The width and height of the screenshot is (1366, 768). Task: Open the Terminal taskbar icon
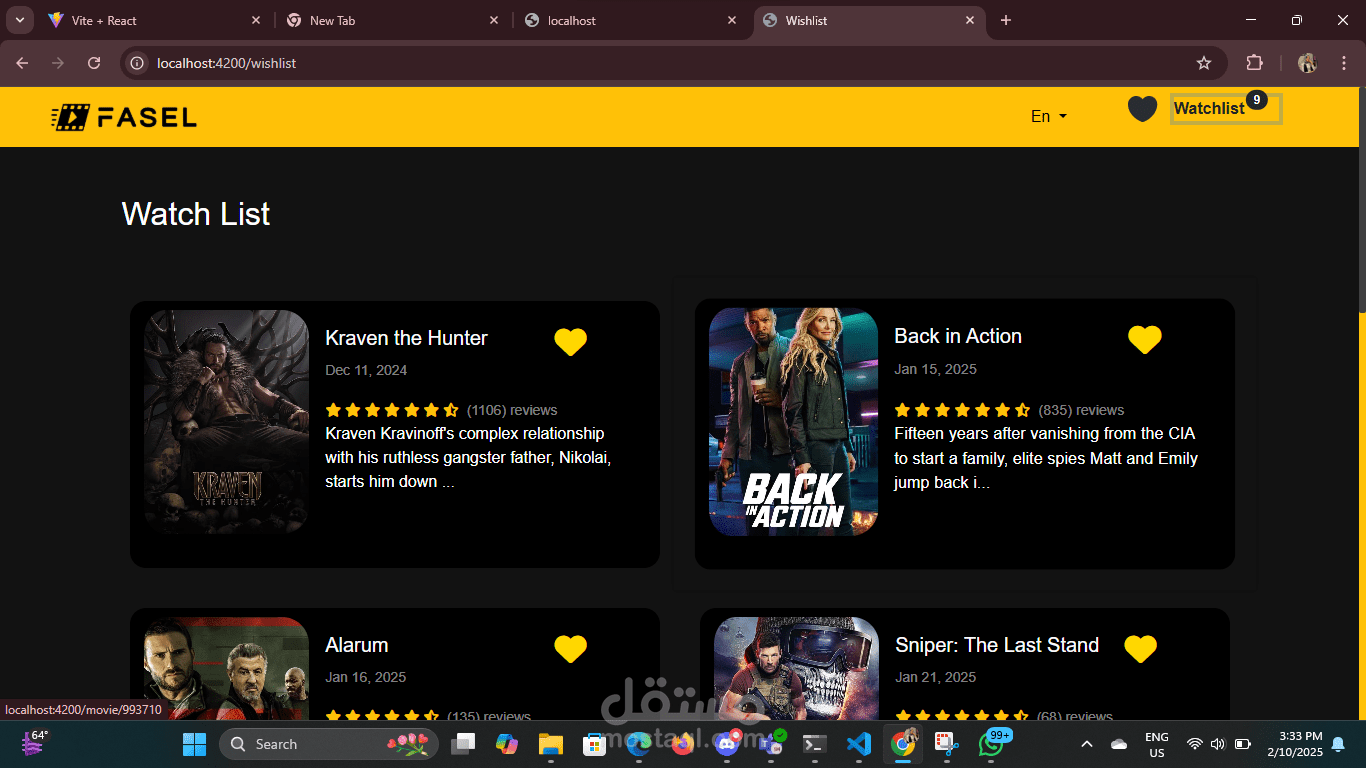pos(815,744)
